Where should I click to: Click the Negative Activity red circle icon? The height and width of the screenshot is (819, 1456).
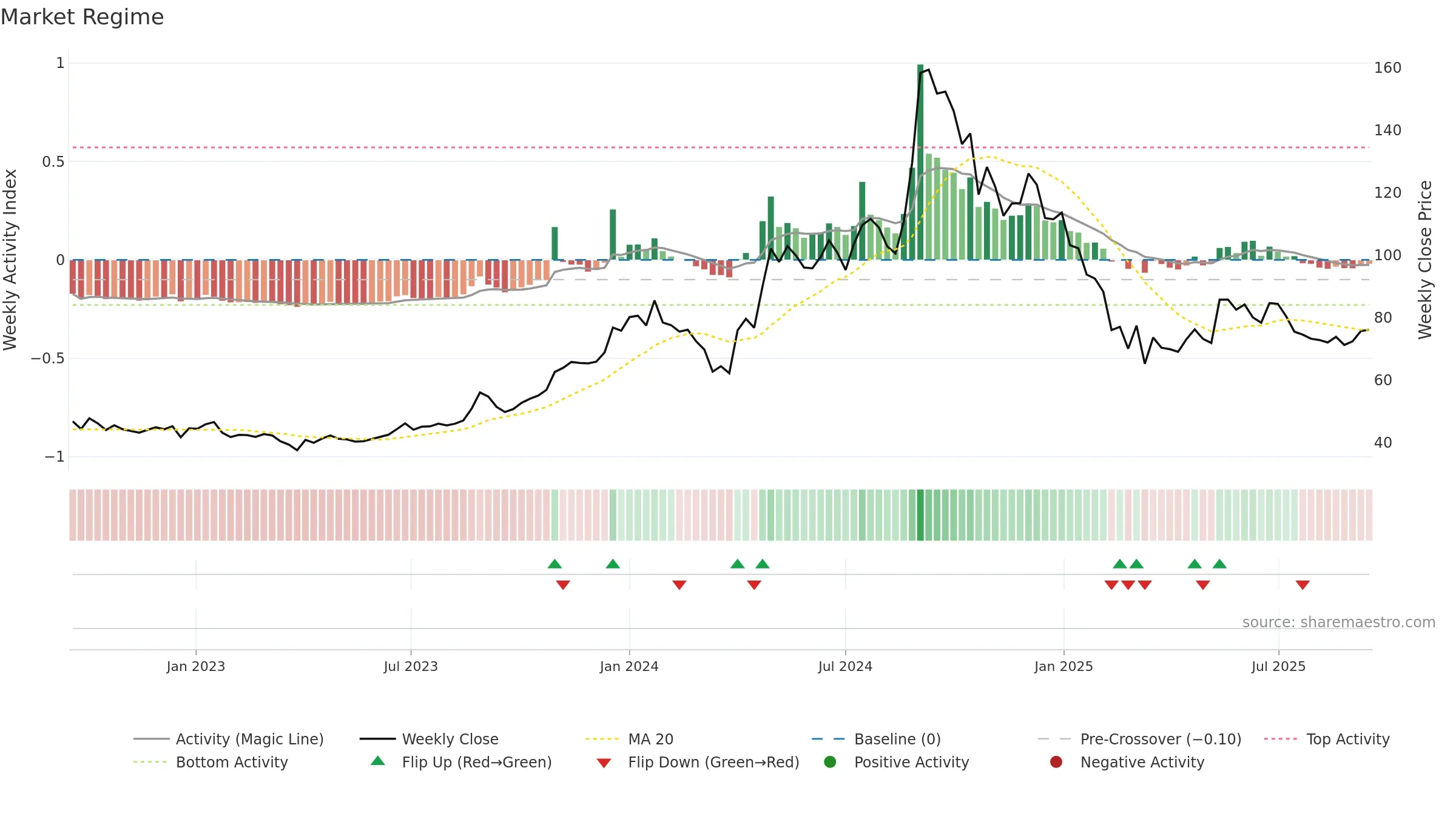(1056, 761)
